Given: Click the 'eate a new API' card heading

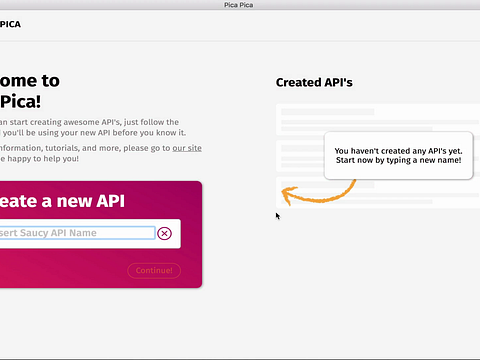Looking at the screenshot, I should point(62,201).
